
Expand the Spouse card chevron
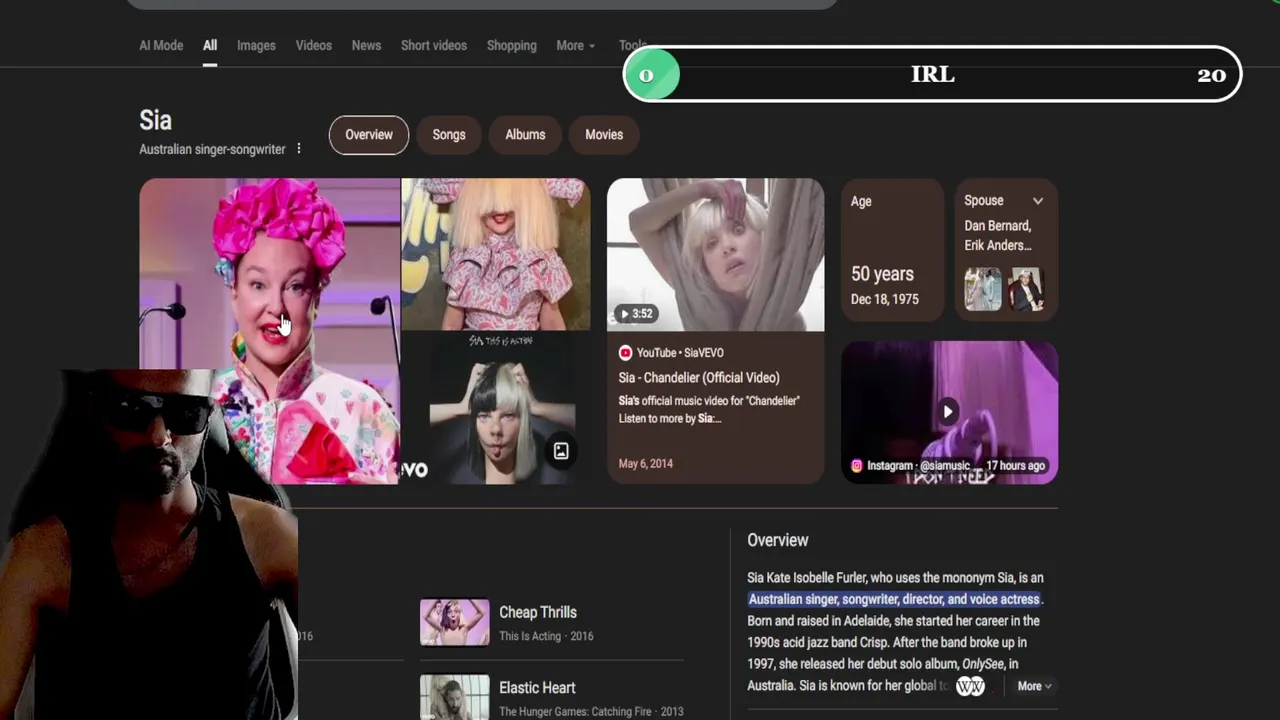click(x=1038, y=201)
